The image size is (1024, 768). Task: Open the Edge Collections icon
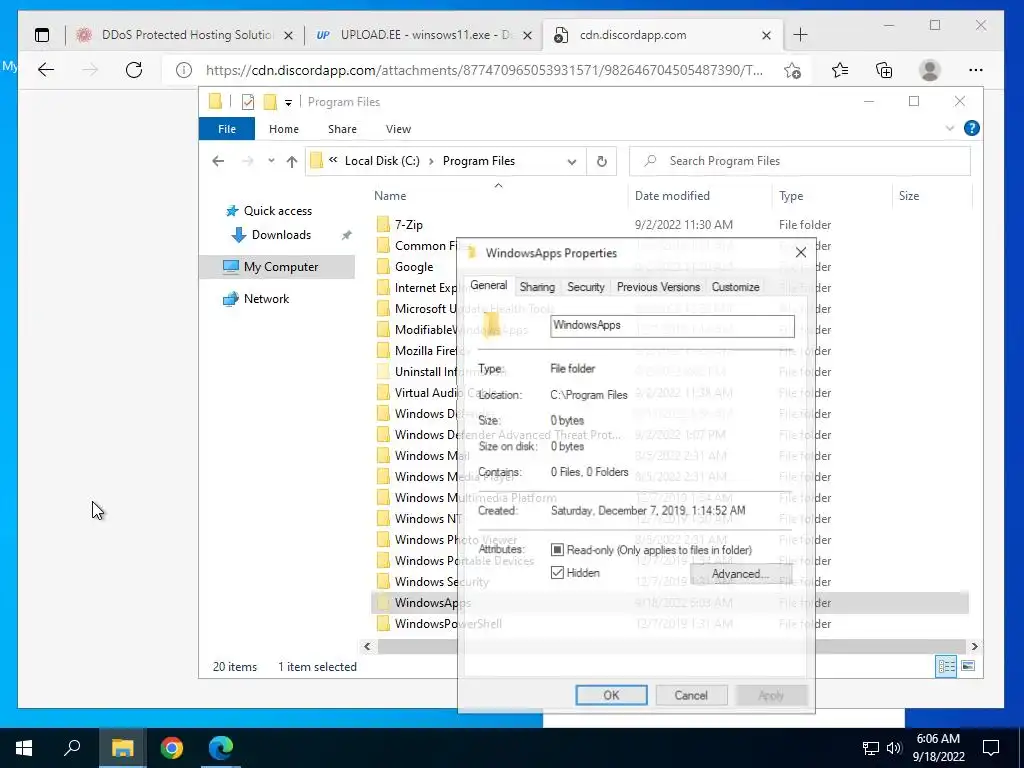pyautogui.click(x=884, y=70)
